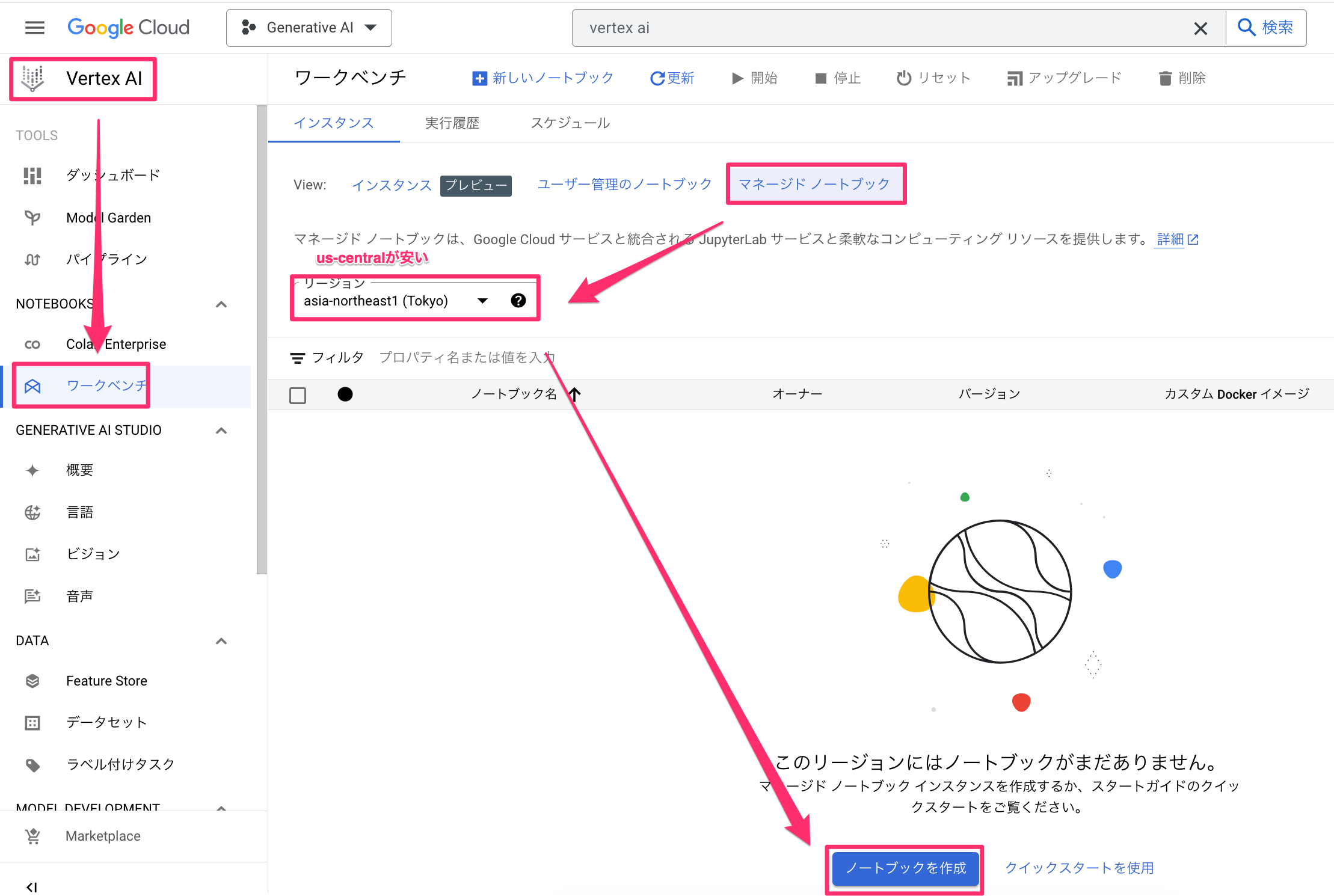
Task: Click the ノートブックを作成 button
Action: click(x=905, y=868)
